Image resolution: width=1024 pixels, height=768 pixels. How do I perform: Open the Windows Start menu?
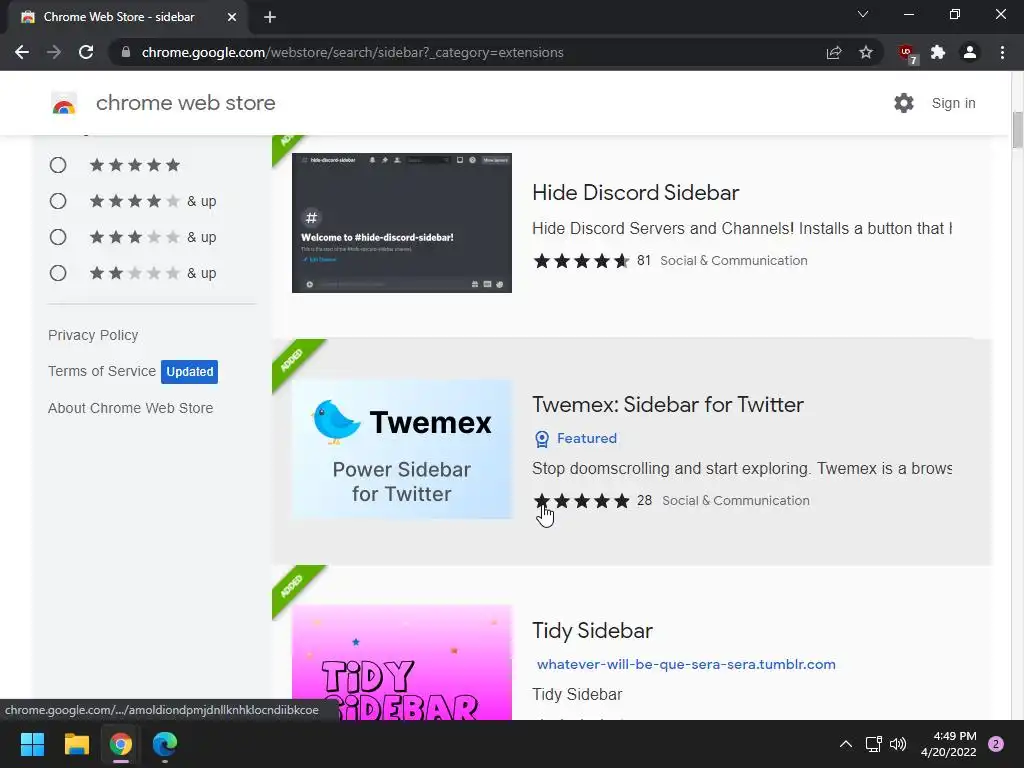point(32,744)
